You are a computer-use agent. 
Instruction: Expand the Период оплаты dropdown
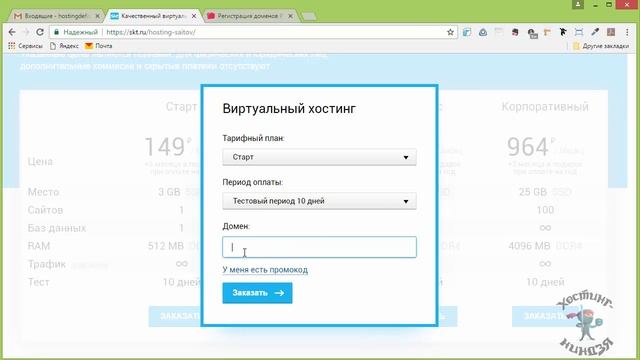tap(319, 201)
